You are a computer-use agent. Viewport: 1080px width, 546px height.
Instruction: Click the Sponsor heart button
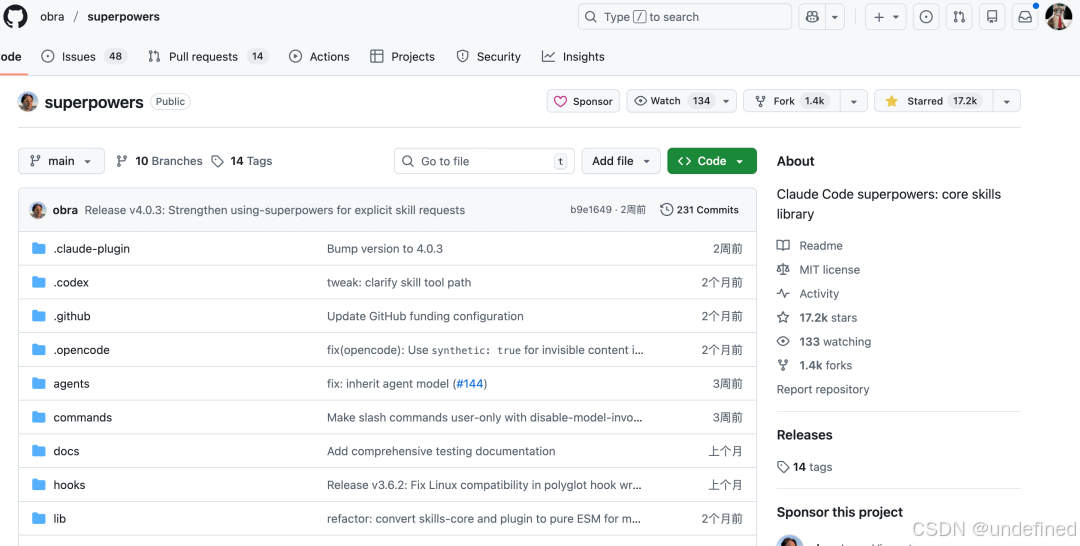point(583,101)
